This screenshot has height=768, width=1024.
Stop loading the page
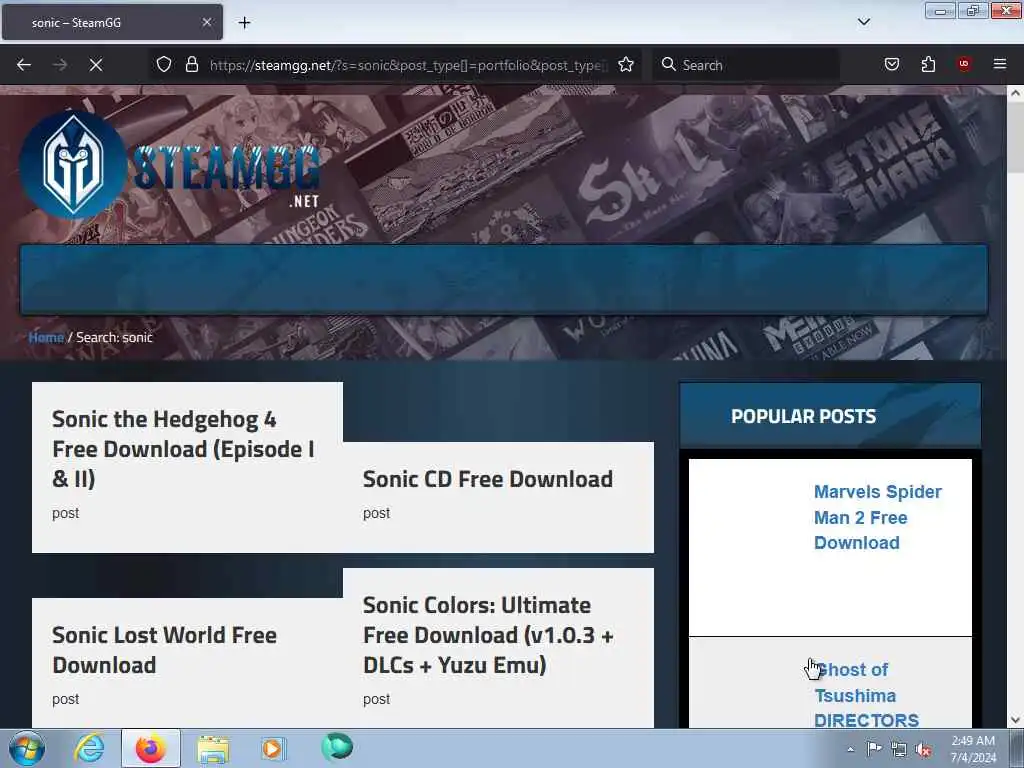pyautogui.click(x=95, y=65)
